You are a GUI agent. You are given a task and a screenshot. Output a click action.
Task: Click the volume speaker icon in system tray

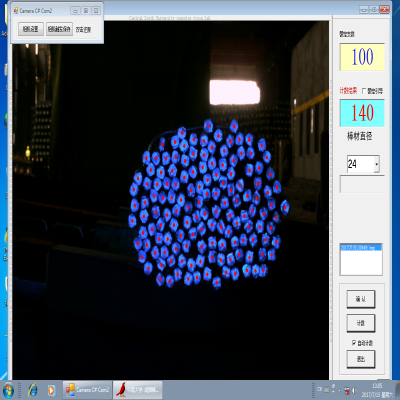[354, 390]
